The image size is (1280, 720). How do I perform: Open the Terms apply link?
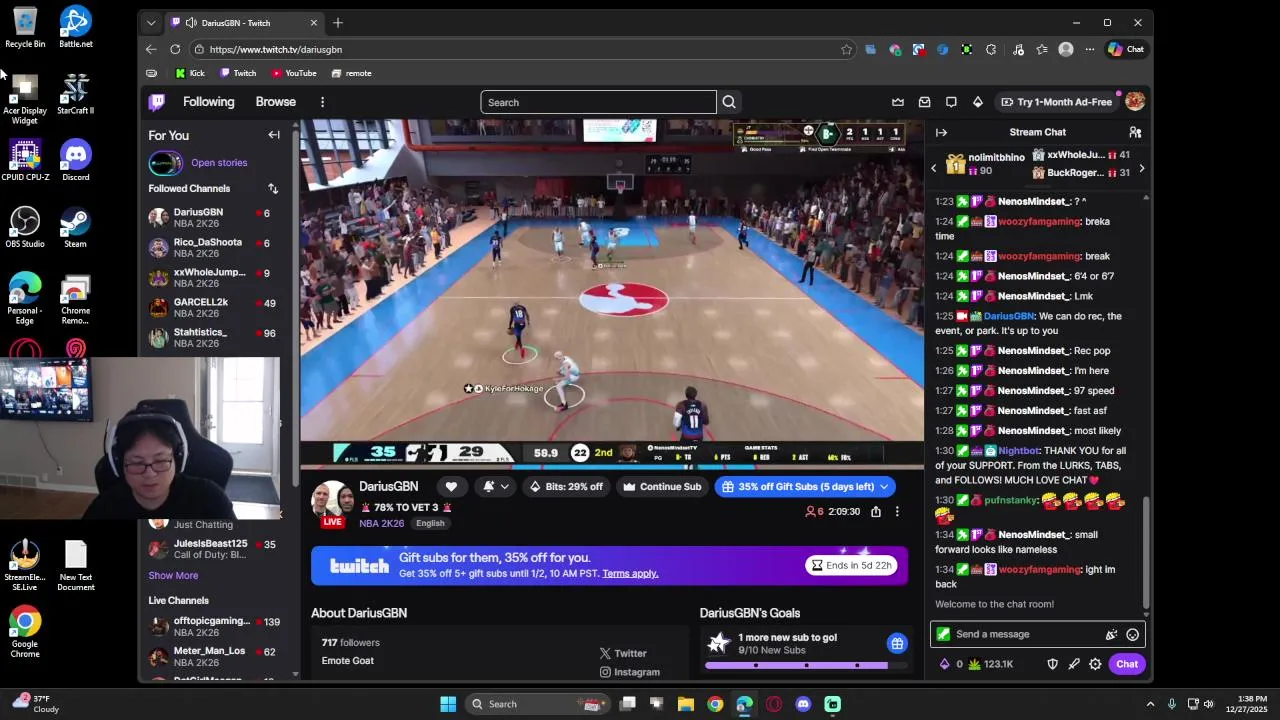coord(630,573)
